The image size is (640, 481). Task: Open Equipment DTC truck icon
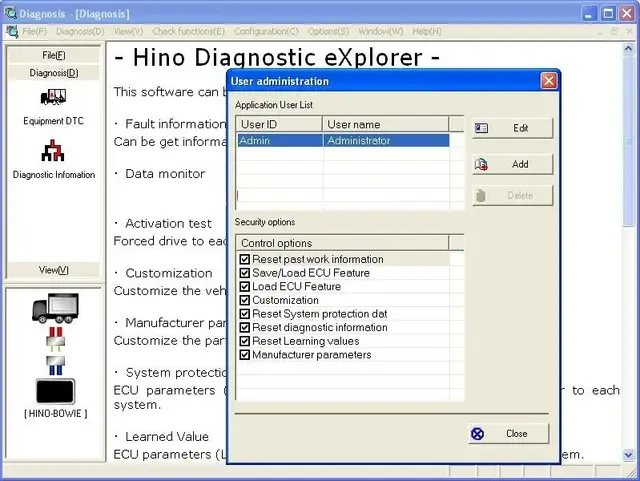(53, 97)
